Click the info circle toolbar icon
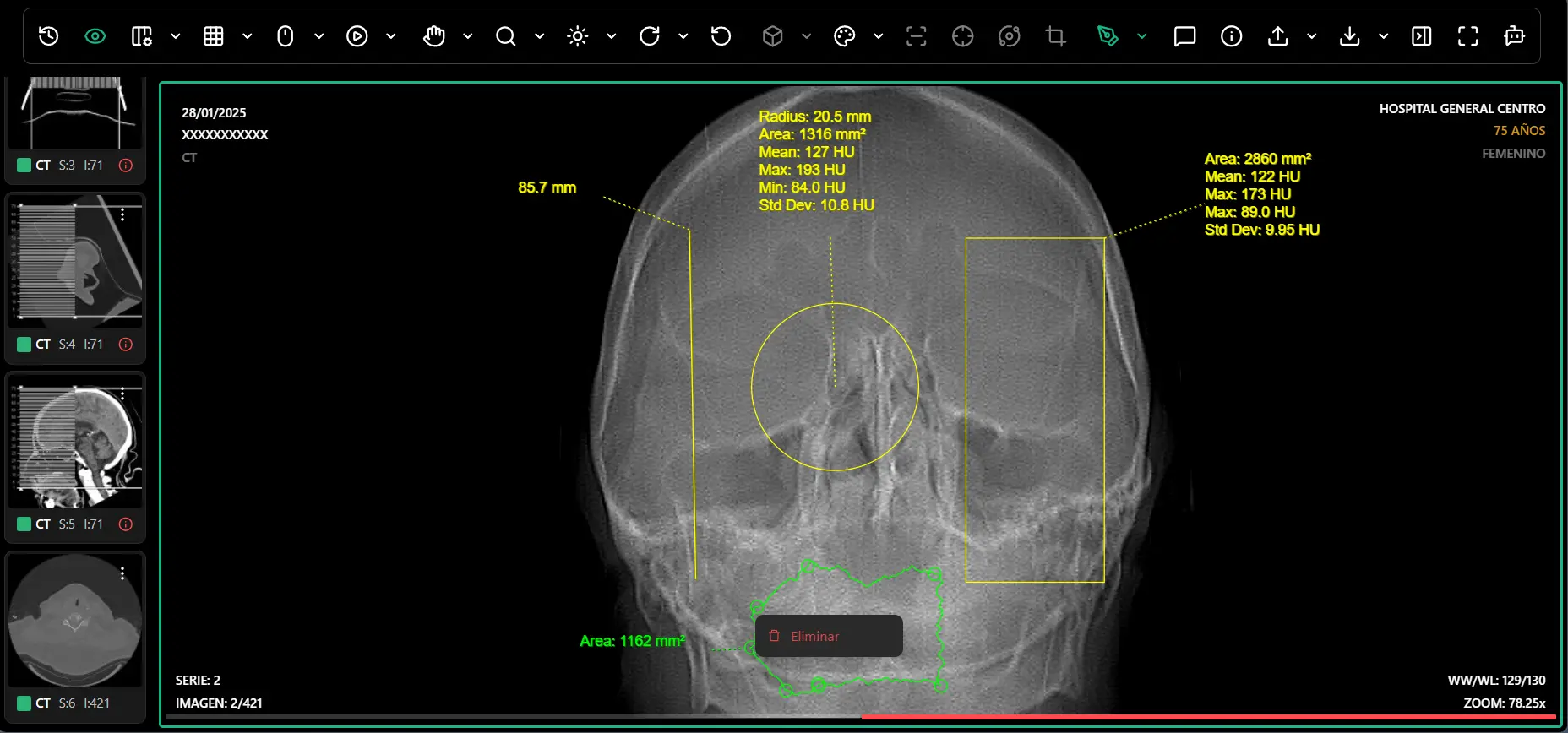 click(x=1231, y=36)
